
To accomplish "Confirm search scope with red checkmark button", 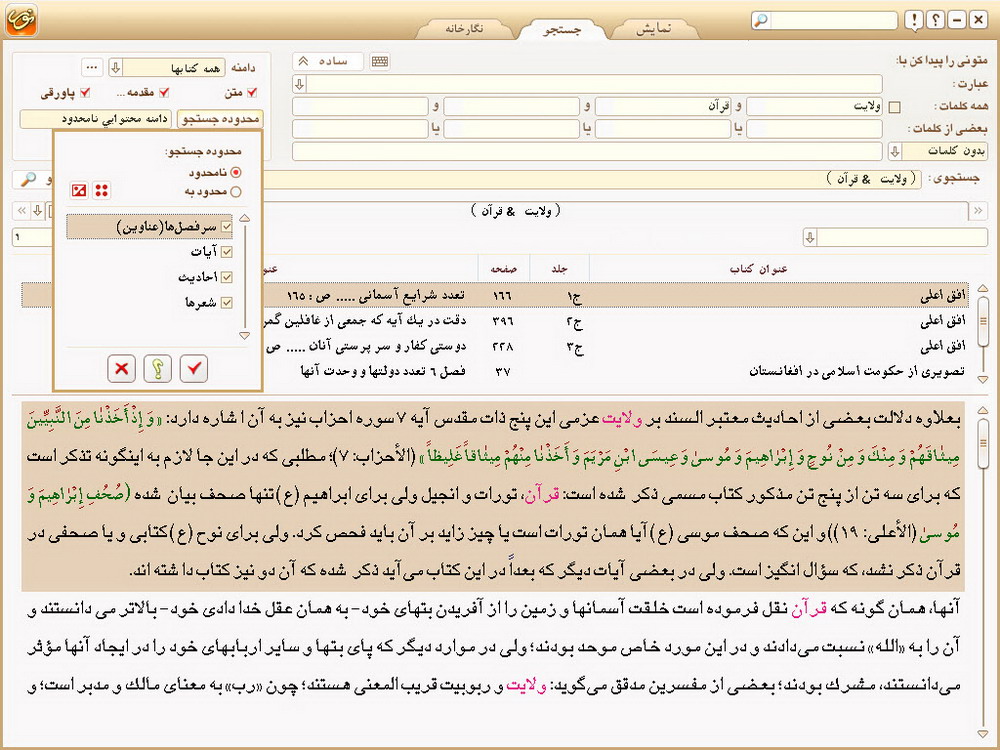I will click(193, 369).
